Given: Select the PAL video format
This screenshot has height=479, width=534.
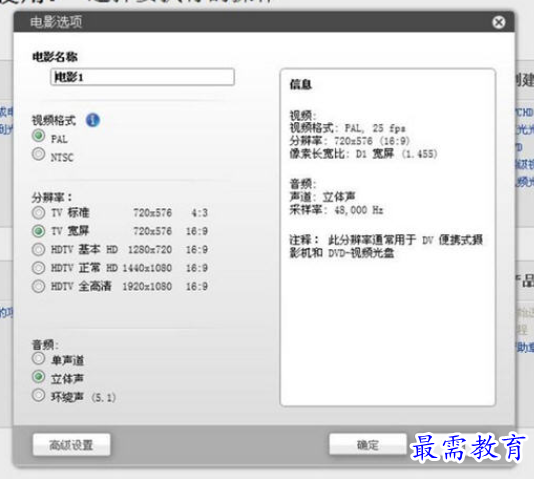Looking at the screenshot, I should click(x=38, y=136).
